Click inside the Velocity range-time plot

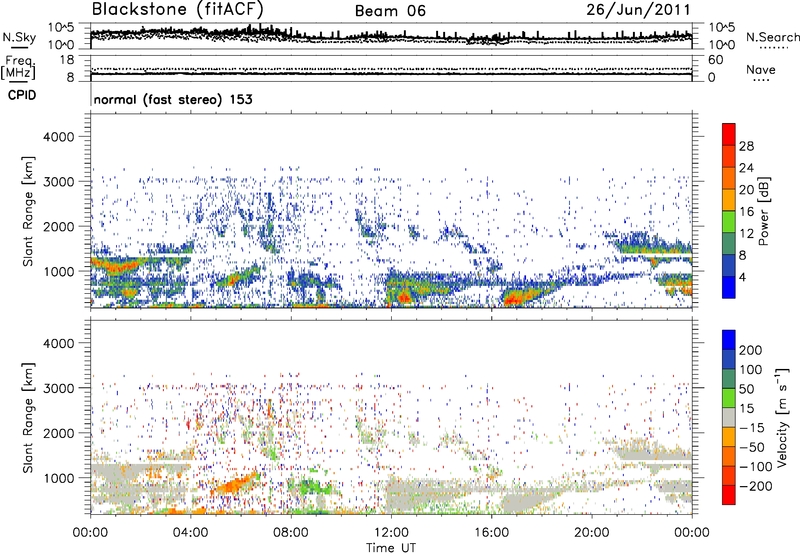tap(391, 417)
